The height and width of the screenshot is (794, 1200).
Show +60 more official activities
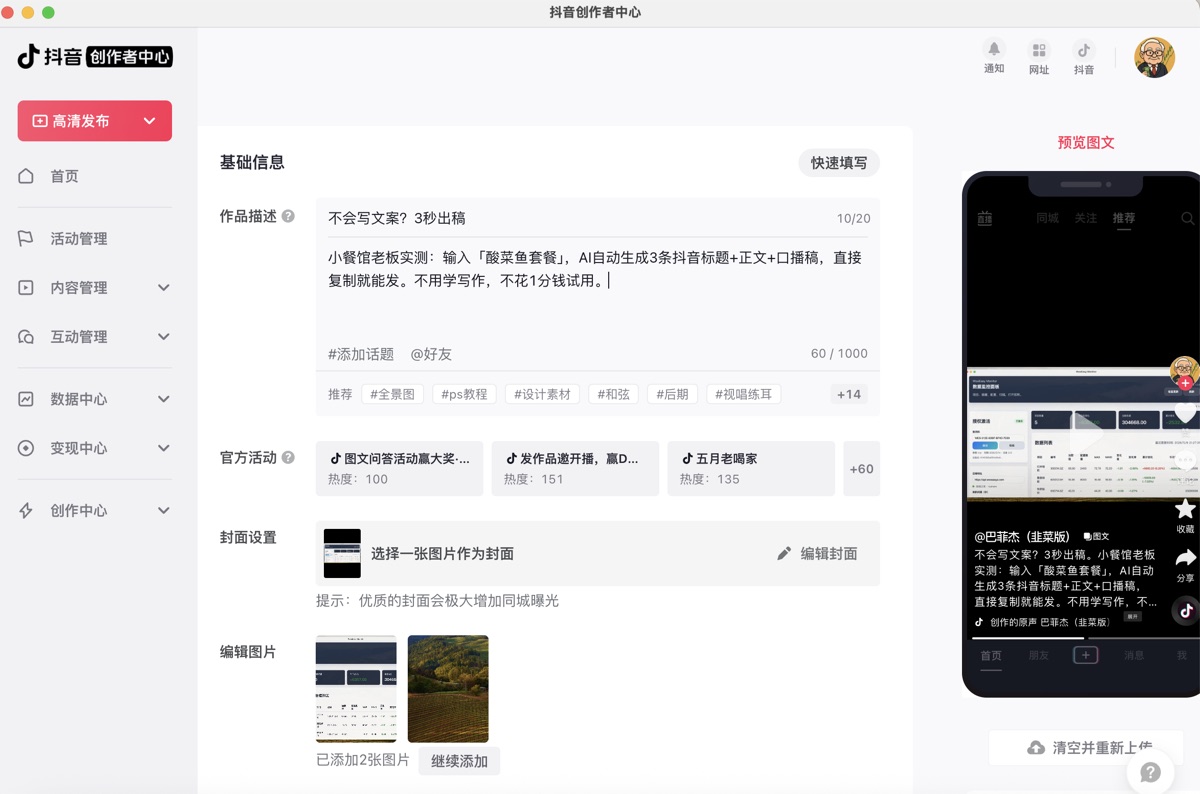pos(861,468)
